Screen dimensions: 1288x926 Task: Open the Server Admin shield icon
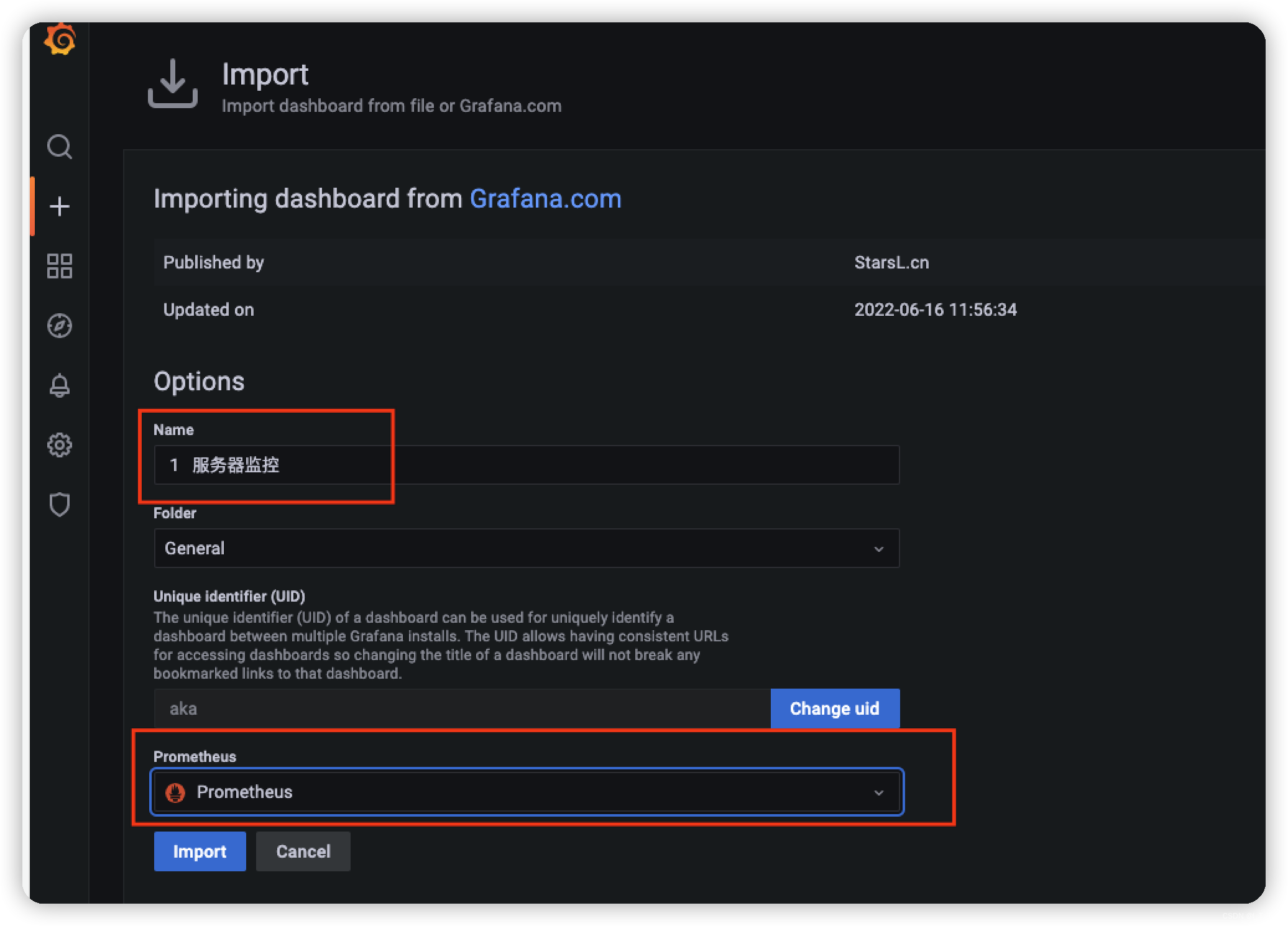coord(60,505)
